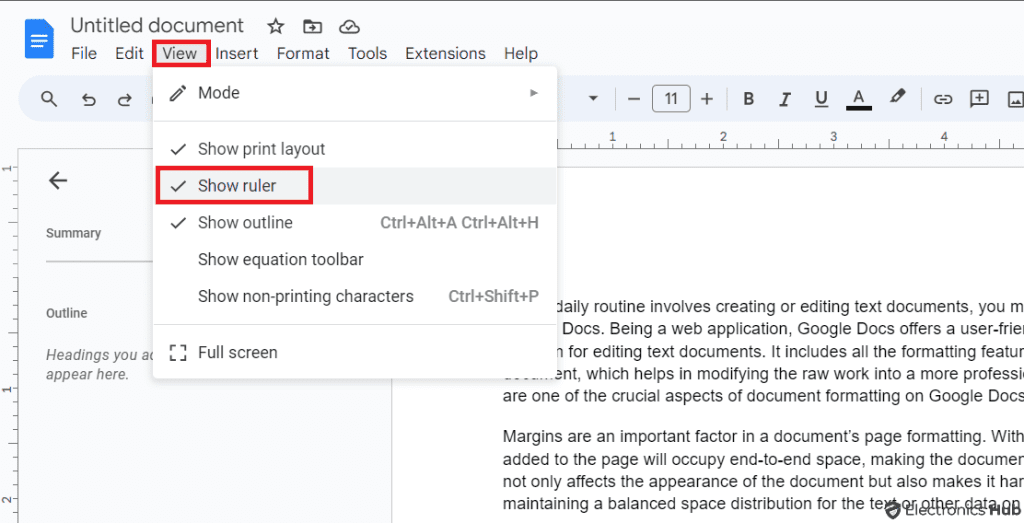Click the Google Docs home icon
The width and height of the screenshot is (1024, 523).
click(x=40, y=40)
